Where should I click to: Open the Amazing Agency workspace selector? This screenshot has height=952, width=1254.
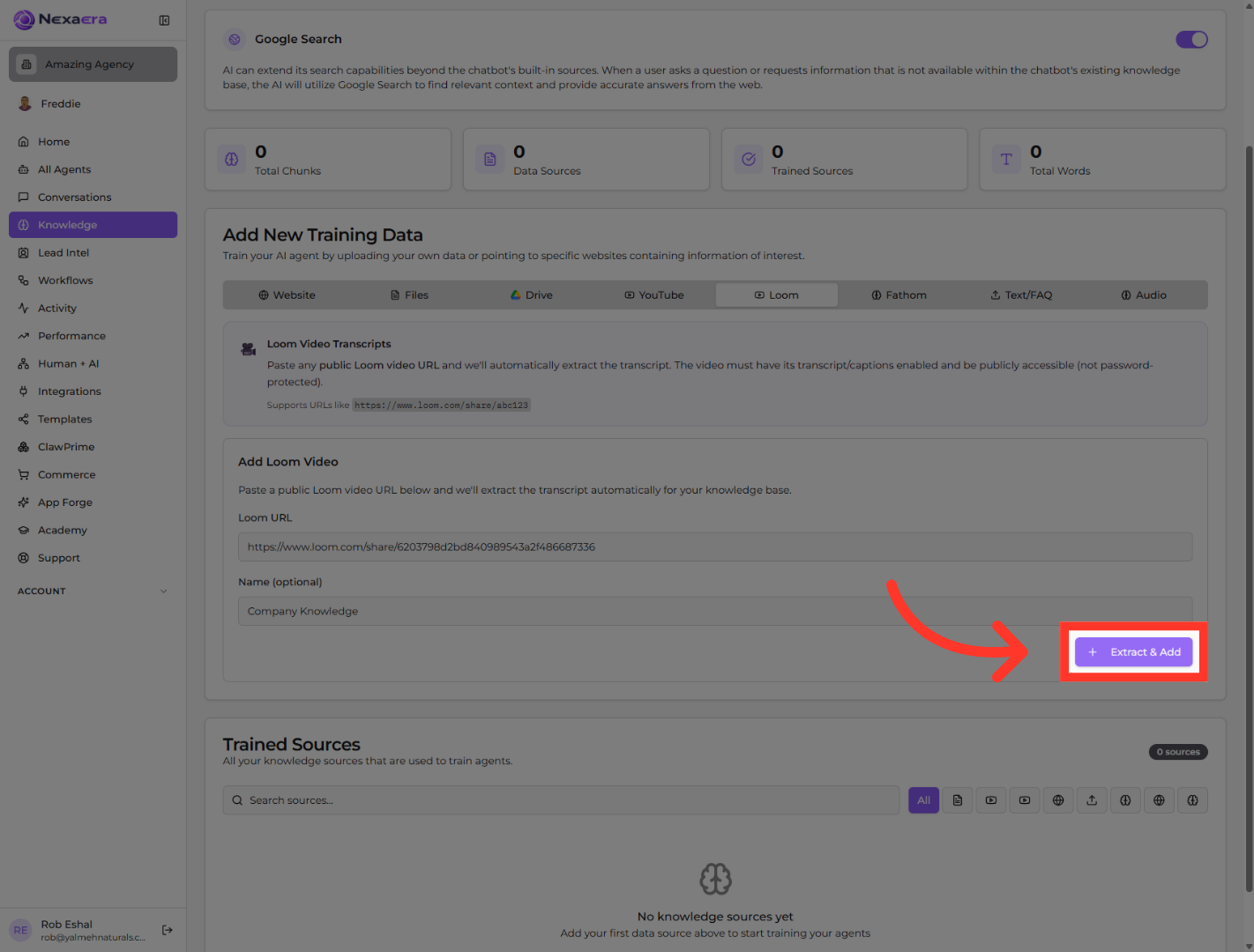[x=93, y=64]
